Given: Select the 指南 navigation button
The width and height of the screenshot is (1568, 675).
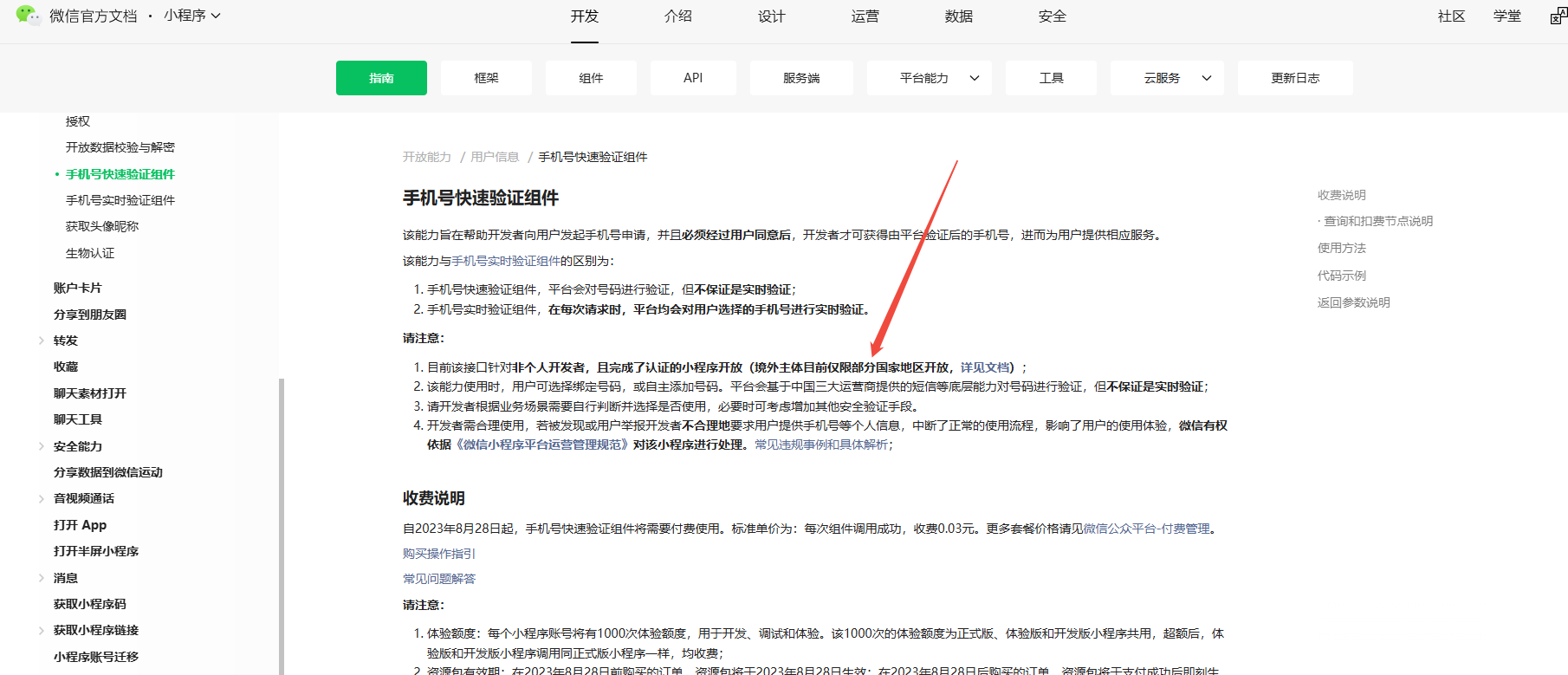Looking at the screenshot, I should 381,78.
